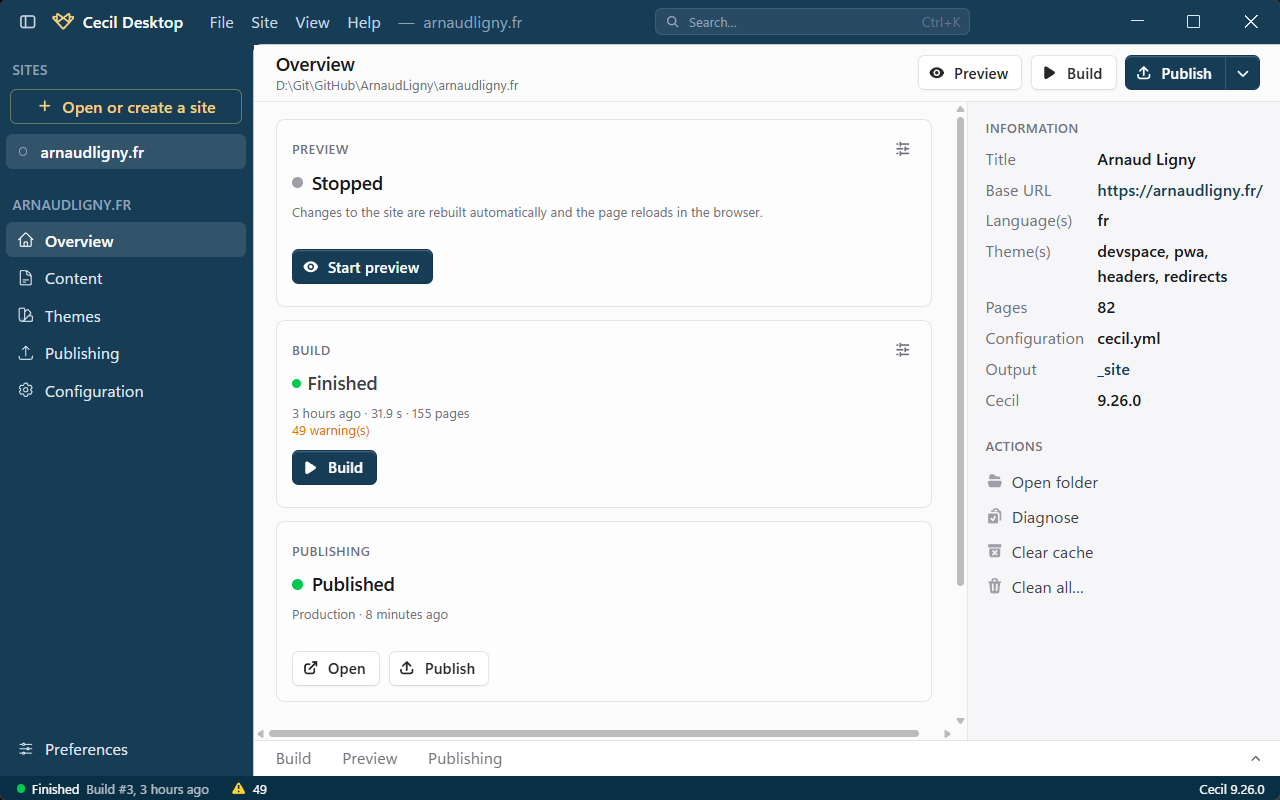Image resolution: width=1280 pixels, height=800 pixels.
Task: Go to Content section
Action: coord(126,278)
